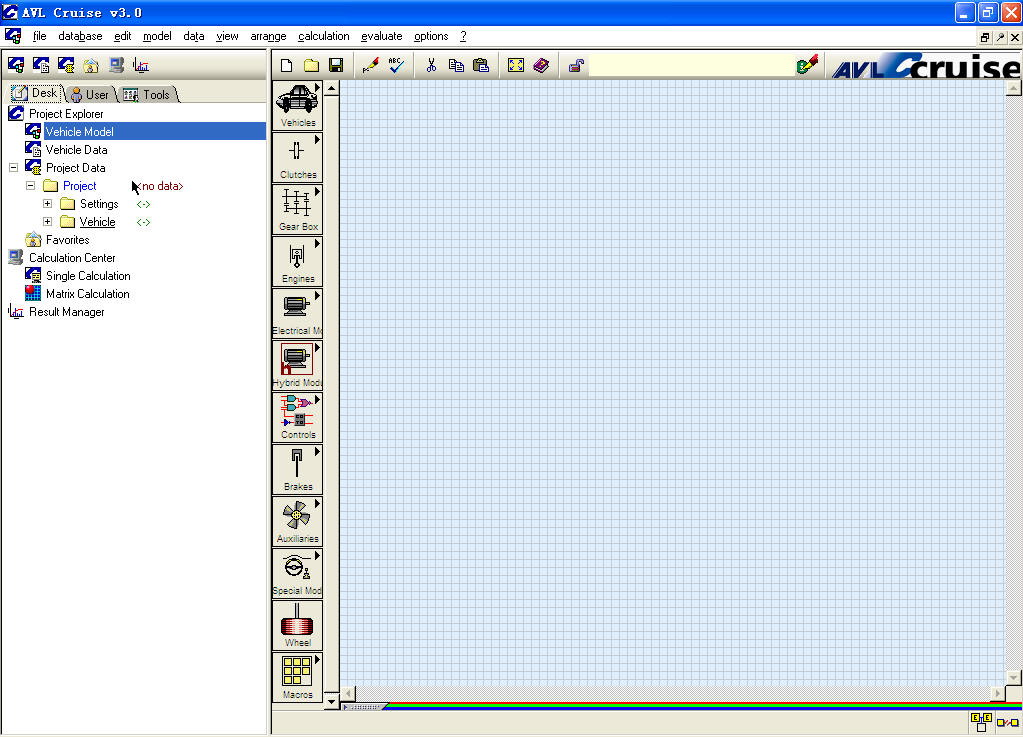Select the Controls component group
The width and height of the screenshot is (1023, 737).
tap(297, 417)
